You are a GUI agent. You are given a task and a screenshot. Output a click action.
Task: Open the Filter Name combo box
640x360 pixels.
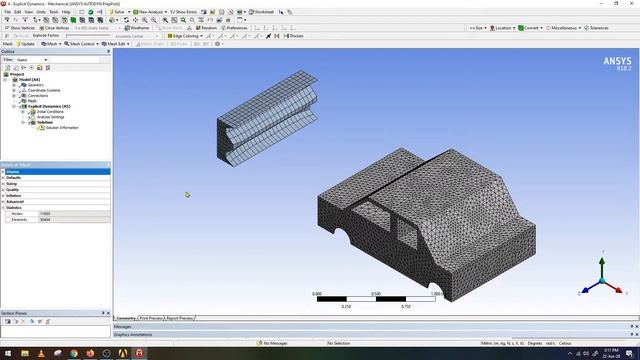(32, 60)
